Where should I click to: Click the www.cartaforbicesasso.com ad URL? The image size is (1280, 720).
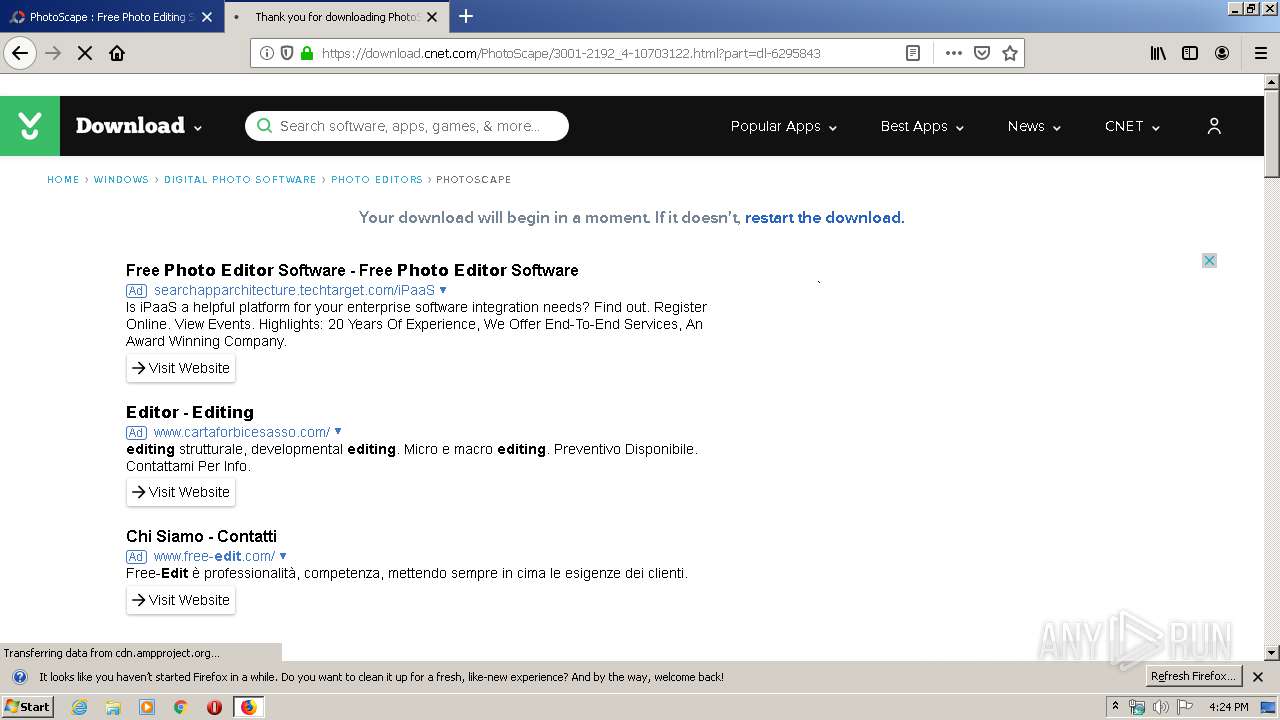(242, 432)
